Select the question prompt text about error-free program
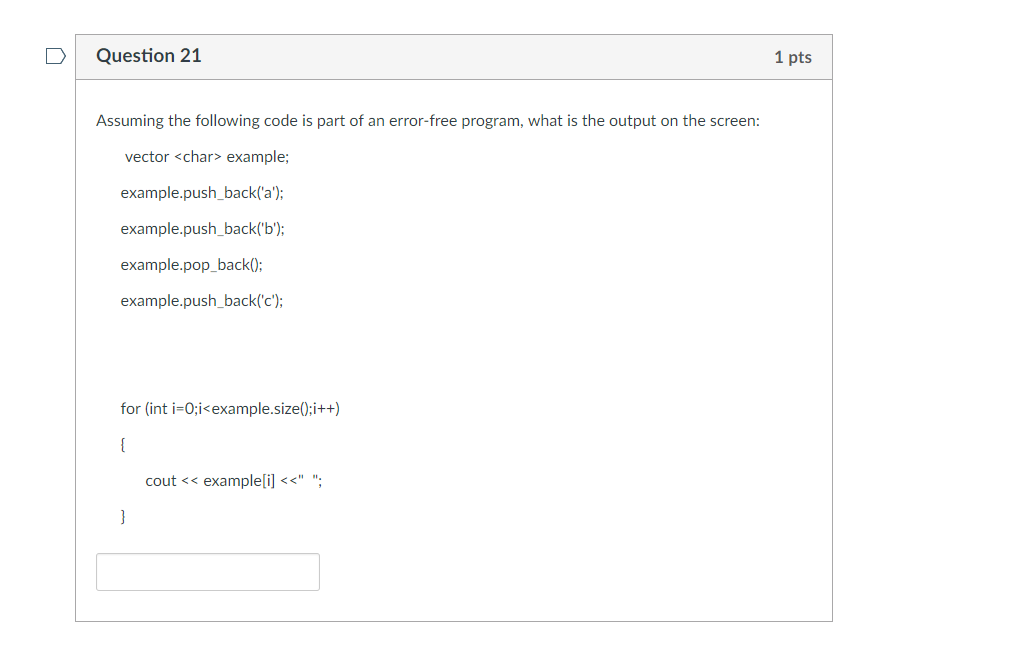 click(x=427, y=120)
